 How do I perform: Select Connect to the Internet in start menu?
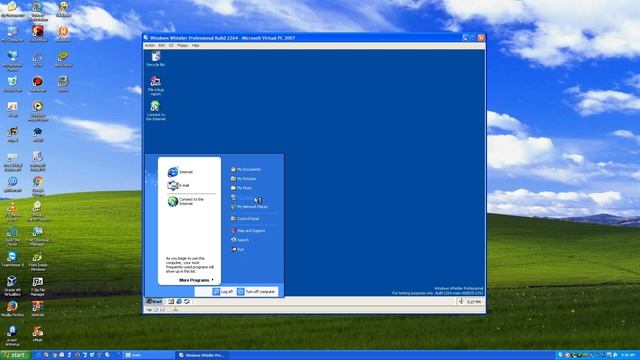186,201
